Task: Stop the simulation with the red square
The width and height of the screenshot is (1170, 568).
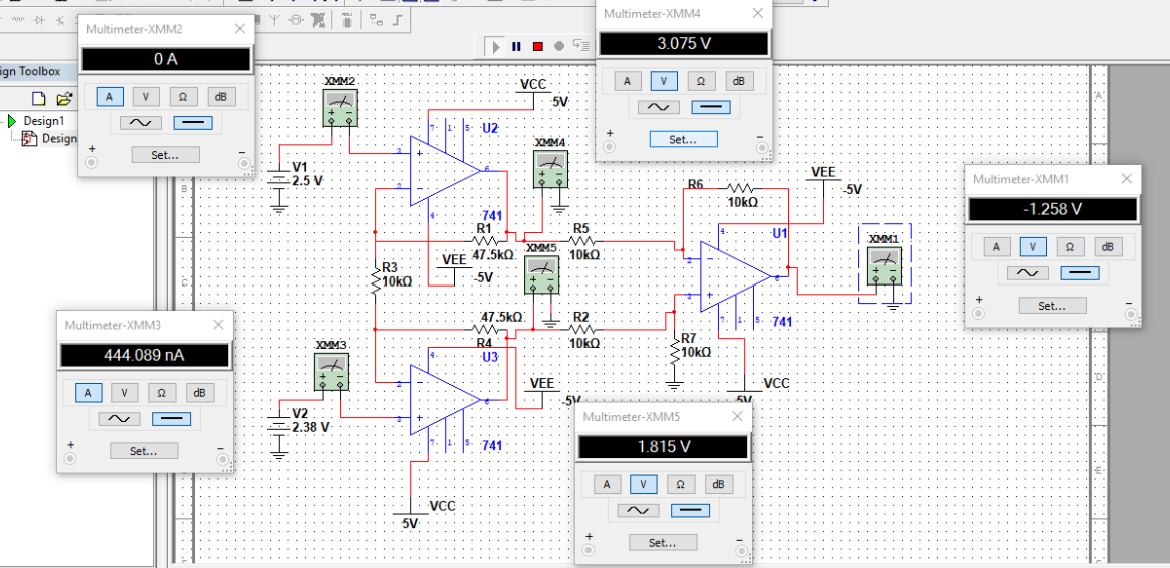Action: 537,46
